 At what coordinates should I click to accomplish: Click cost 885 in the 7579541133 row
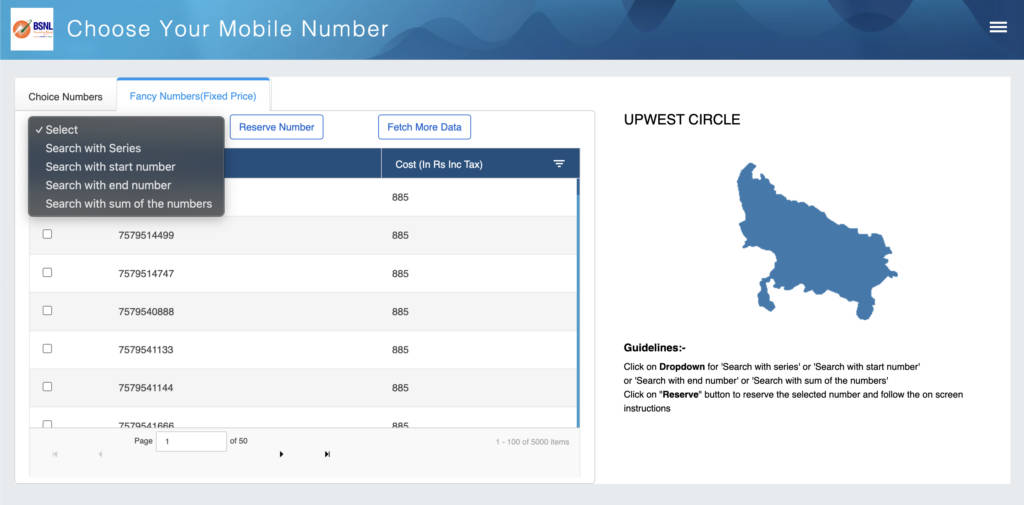pyautogui.click(x=400, y=350)
